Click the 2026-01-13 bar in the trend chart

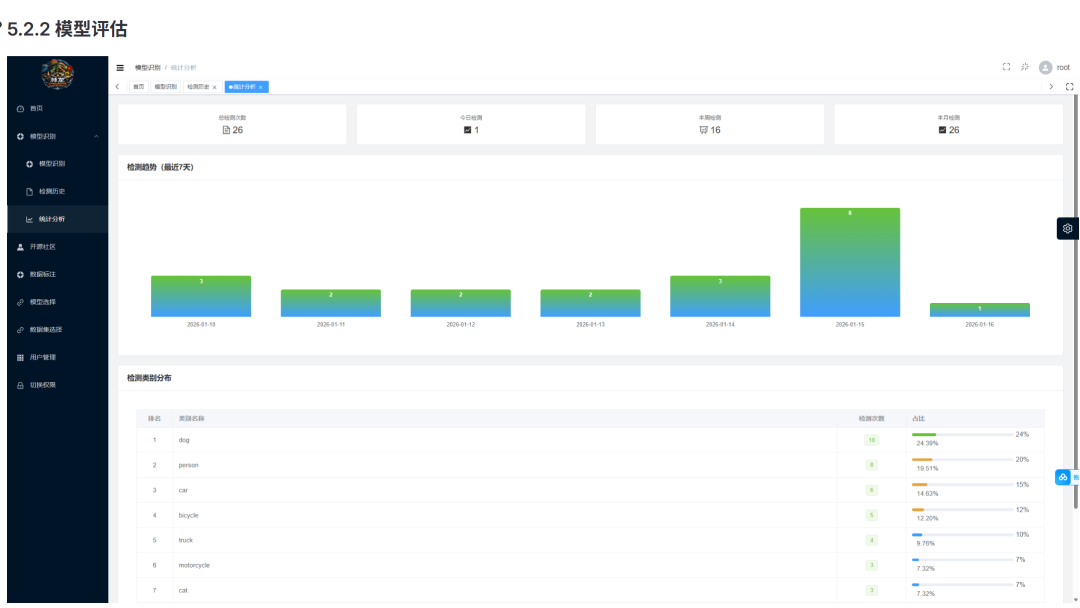[x=590, y=303]
